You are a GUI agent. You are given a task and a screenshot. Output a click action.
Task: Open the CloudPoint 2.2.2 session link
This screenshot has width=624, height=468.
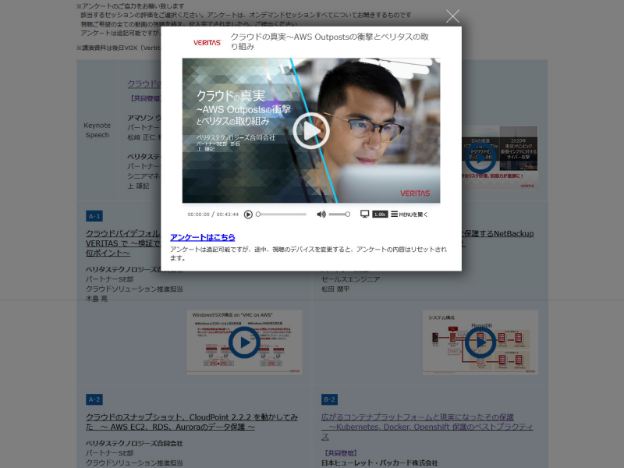[192, 422]
